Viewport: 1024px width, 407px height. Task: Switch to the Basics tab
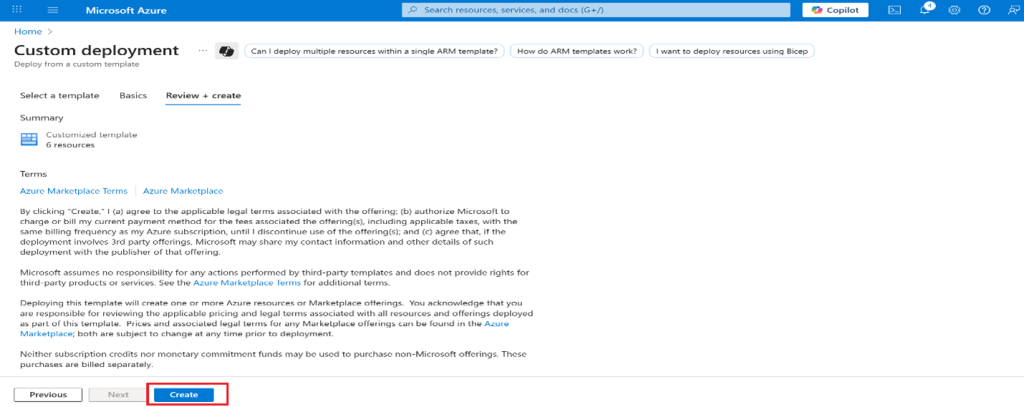pyautogui.click(x=133, y=96)
